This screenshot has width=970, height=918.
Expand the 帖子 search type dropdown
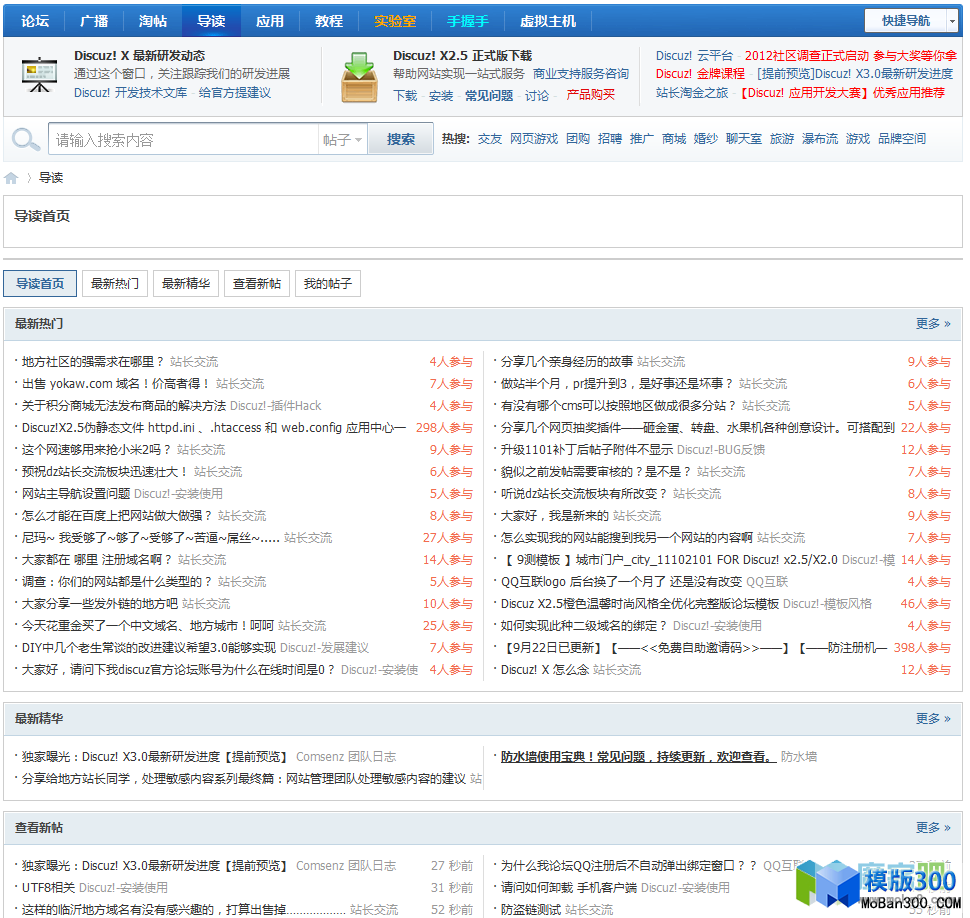(x=342, y=140)
